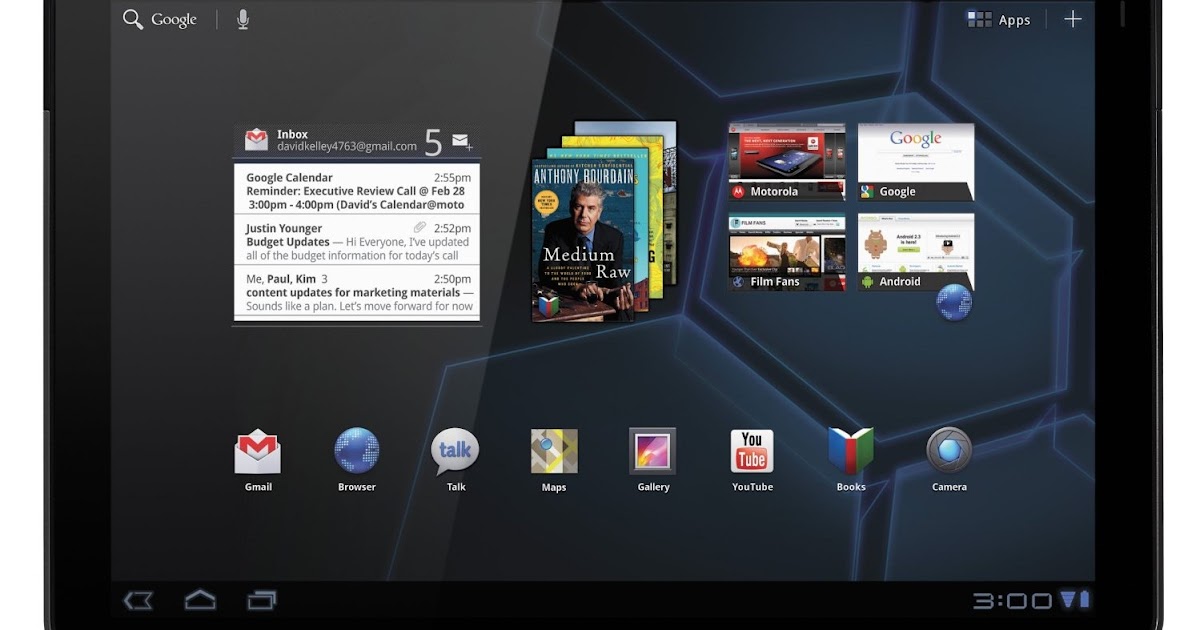Launch the YouTube app

pos(752,460)
